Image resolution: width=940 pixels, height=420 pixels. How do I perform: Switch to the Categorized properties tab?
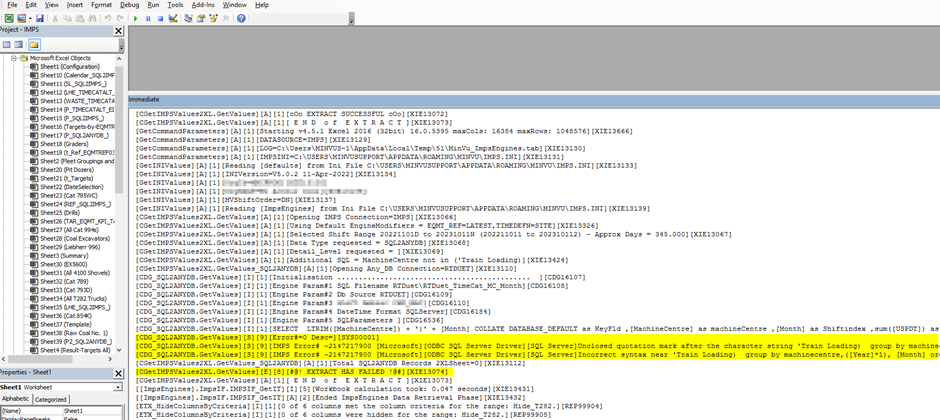tap(51, 398)
